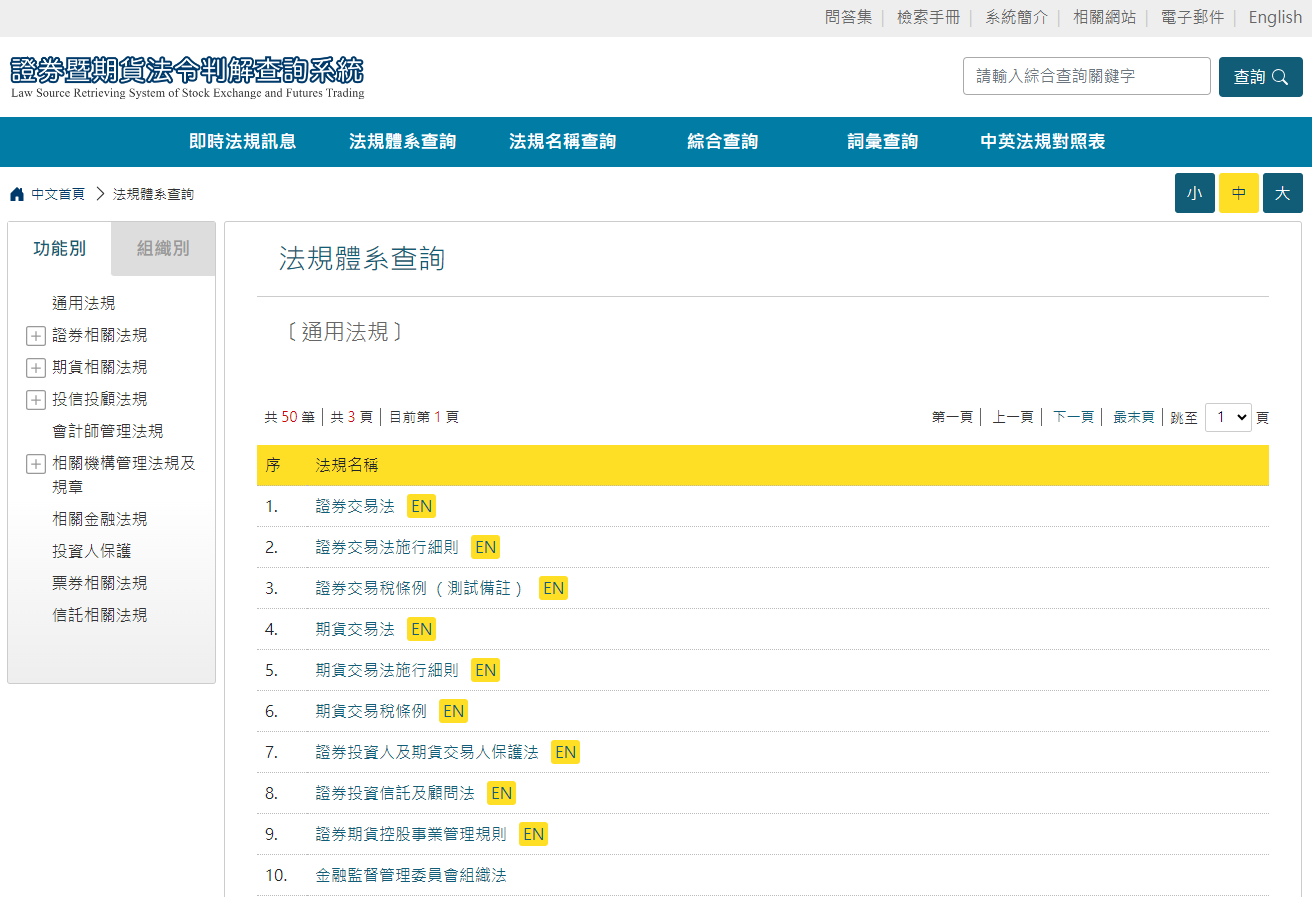
Task: Set font size to small (小)
Action: coord(1195,193)
